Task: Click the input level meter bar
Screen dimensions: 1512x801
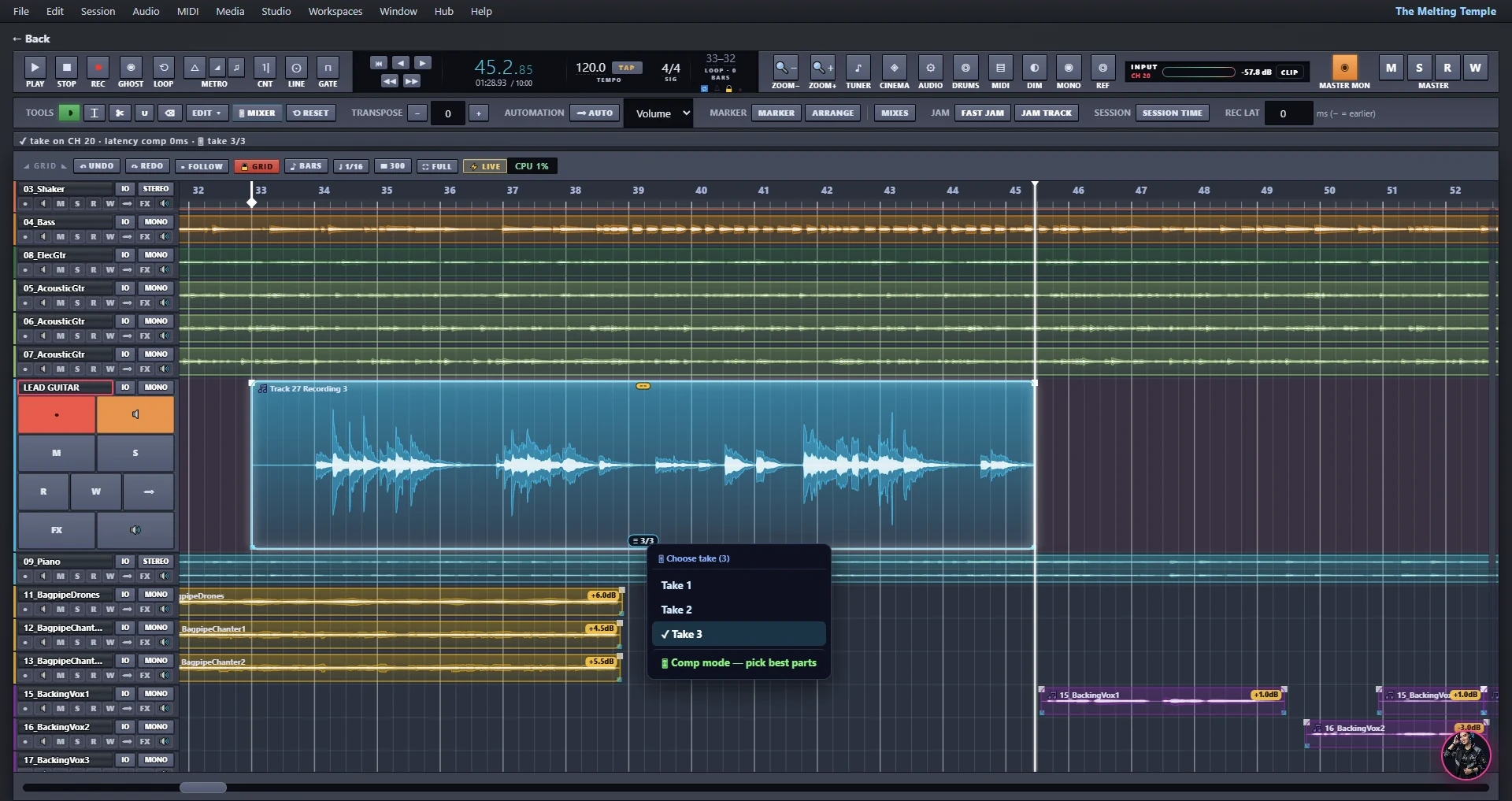Action: coord(1199,72)
